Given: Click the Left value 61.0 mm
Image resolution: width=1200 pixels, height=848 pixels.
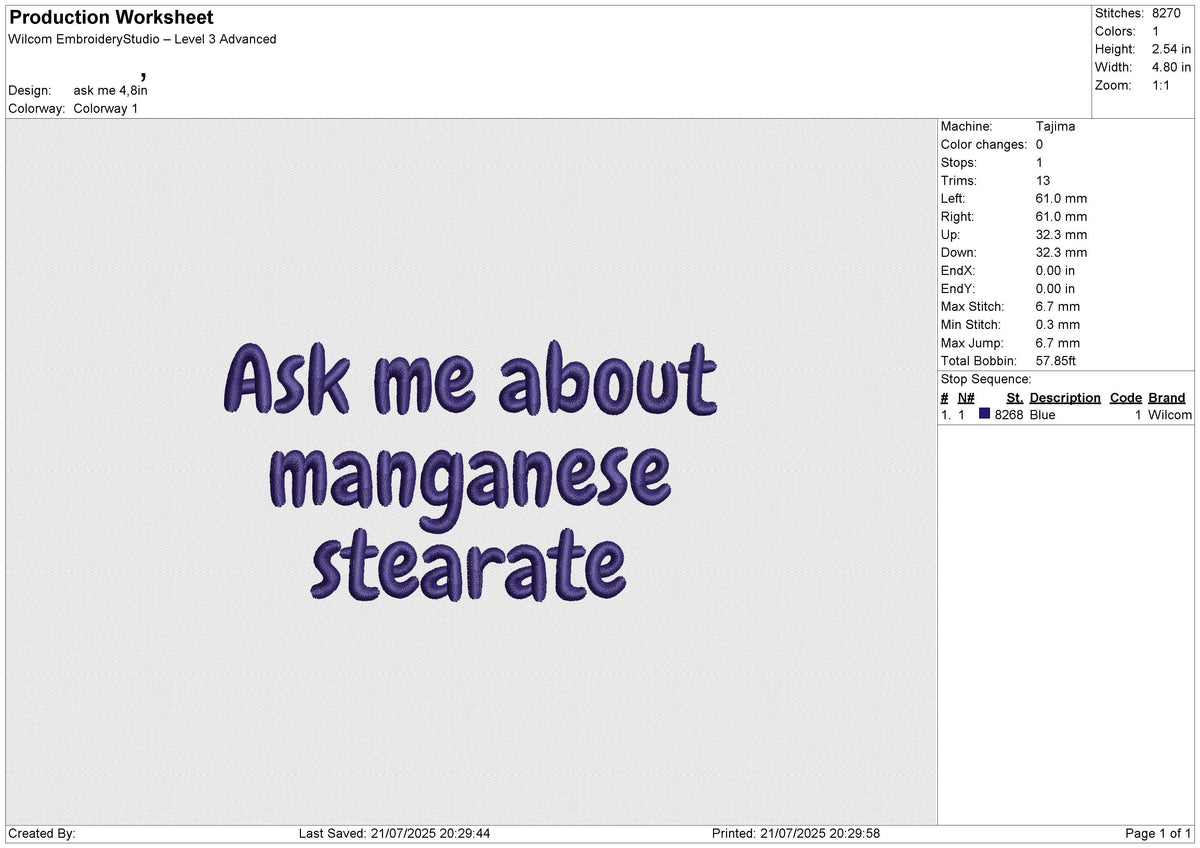Looking at the screenshot, I should pos(1061,198).
